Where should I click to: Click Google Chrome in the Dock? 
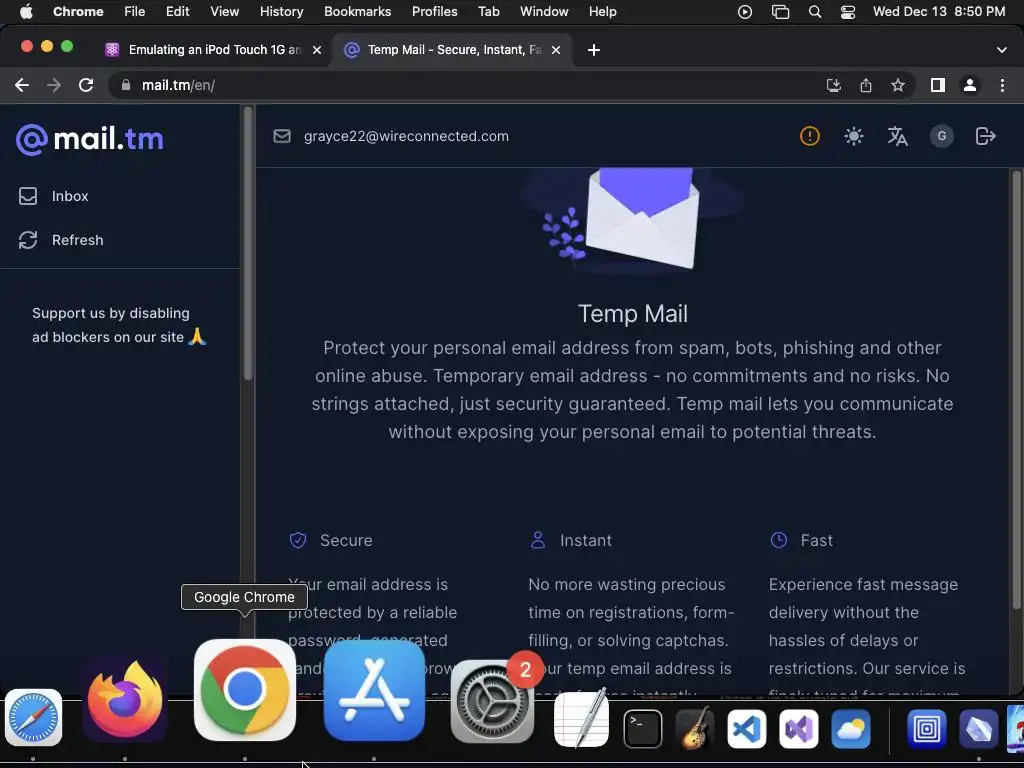click(245, 690)
